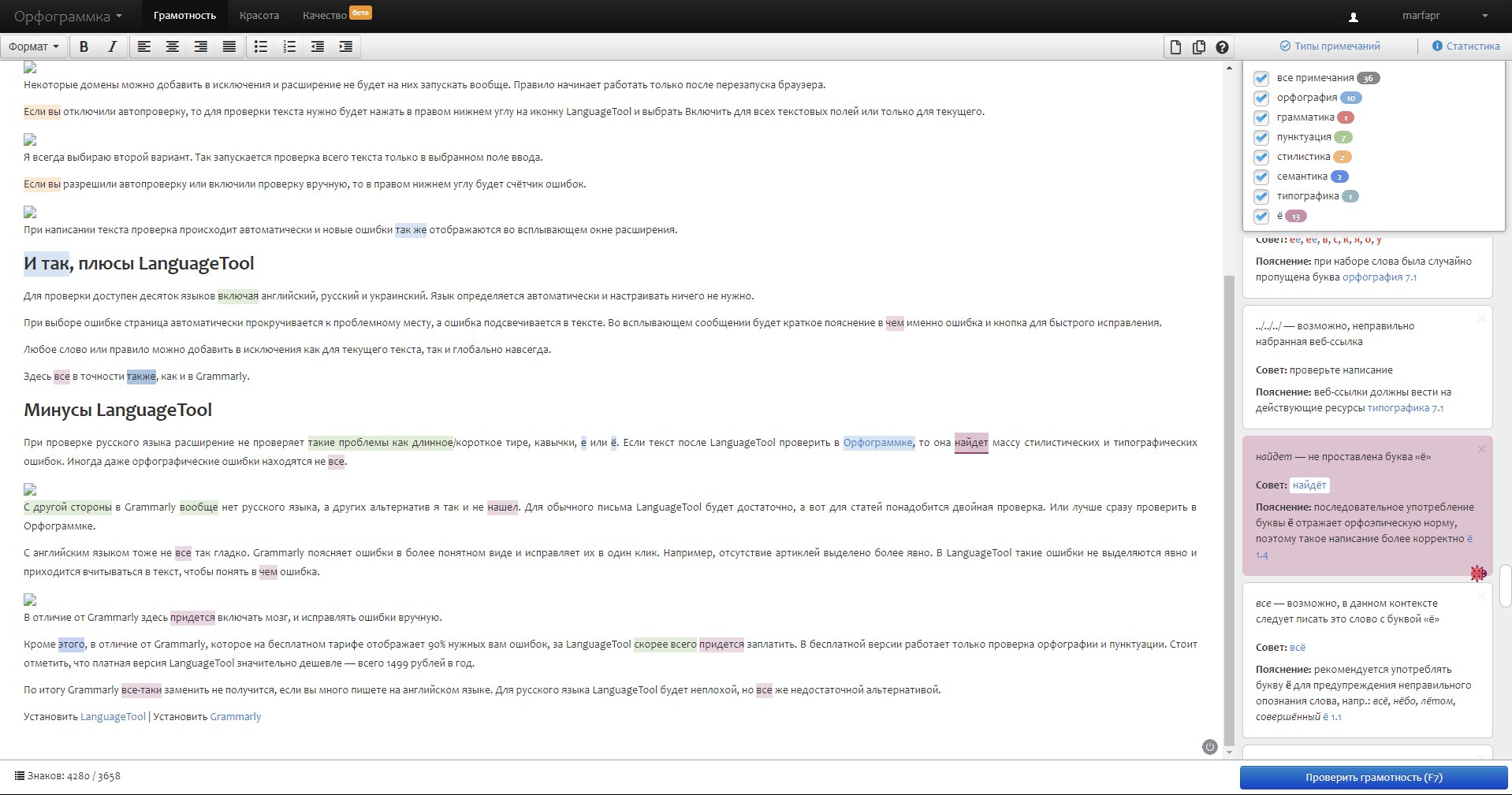The height and width of the screenshot is (795, 1512).
Task: Show the Статистика panel
Action: pyautogui.click(x=1465, y=46)
